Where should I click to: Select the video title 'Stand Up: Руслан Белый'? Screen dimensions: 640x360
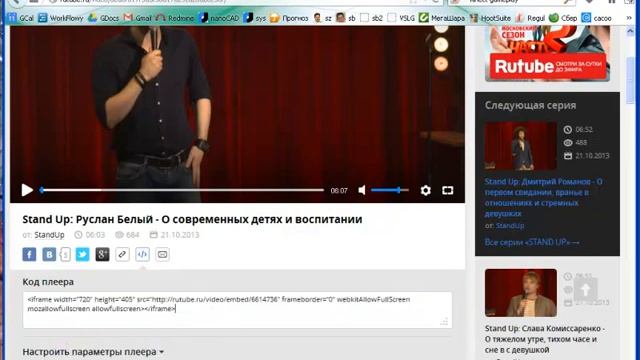point(192,220)
